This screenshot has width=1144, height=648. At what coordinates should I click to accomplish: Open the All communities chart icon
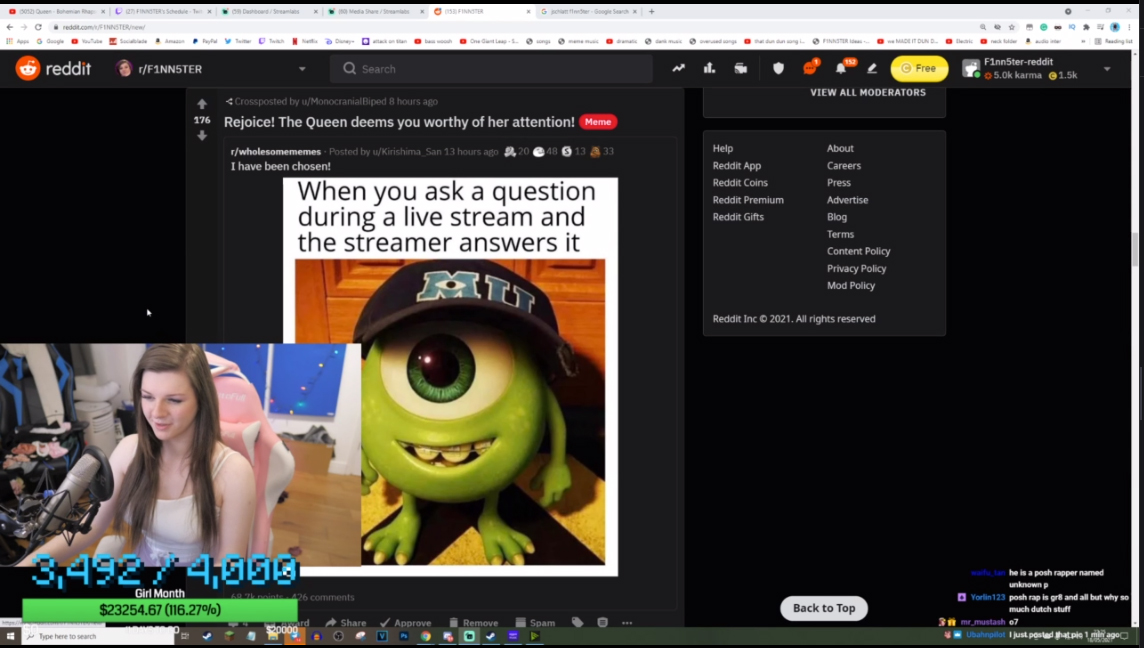(709, 69)
